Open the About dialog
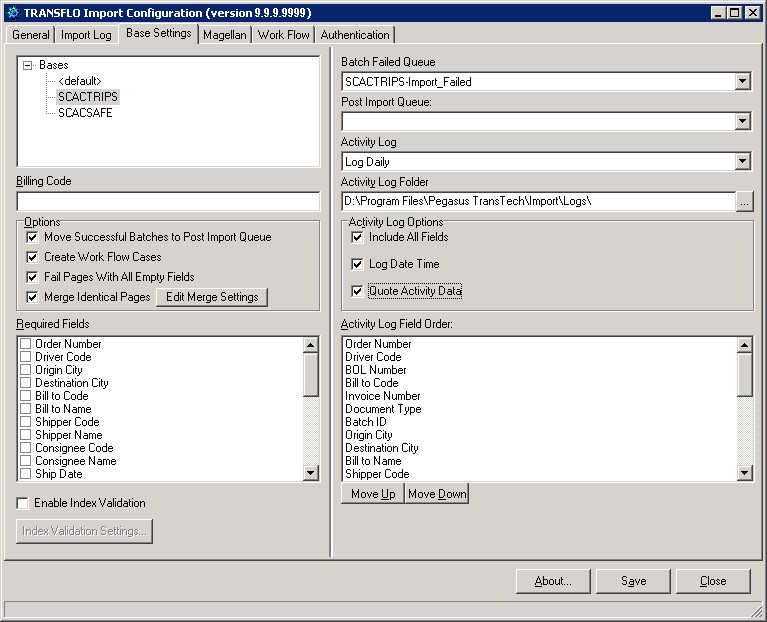 point(553,581)
